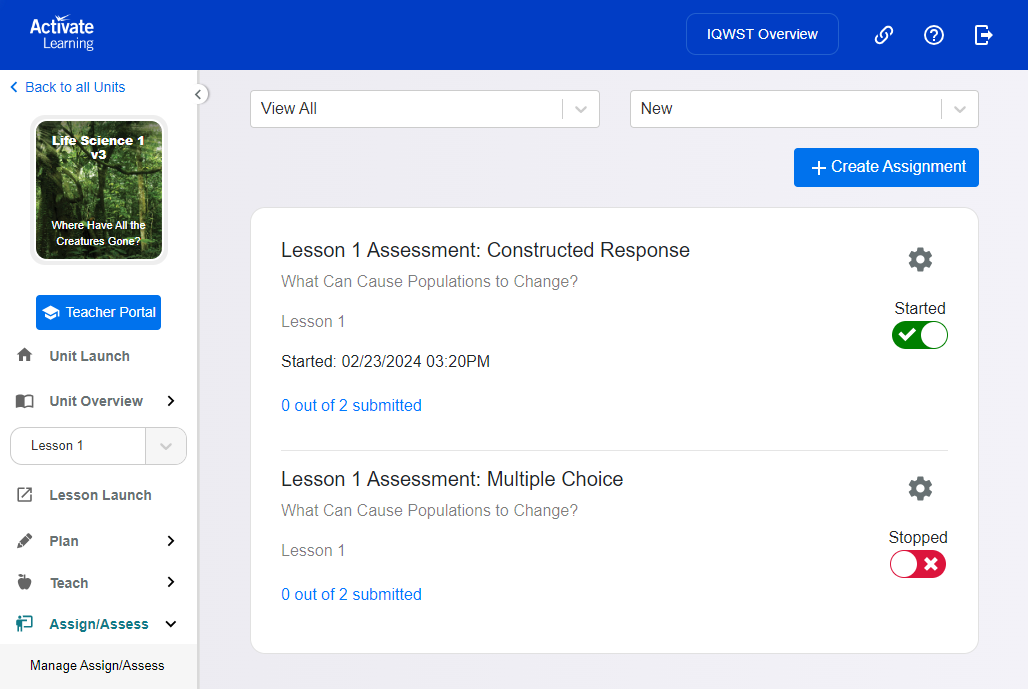Expand the Teach sidebar section
1028x689 pixels.
click(170, 582)
